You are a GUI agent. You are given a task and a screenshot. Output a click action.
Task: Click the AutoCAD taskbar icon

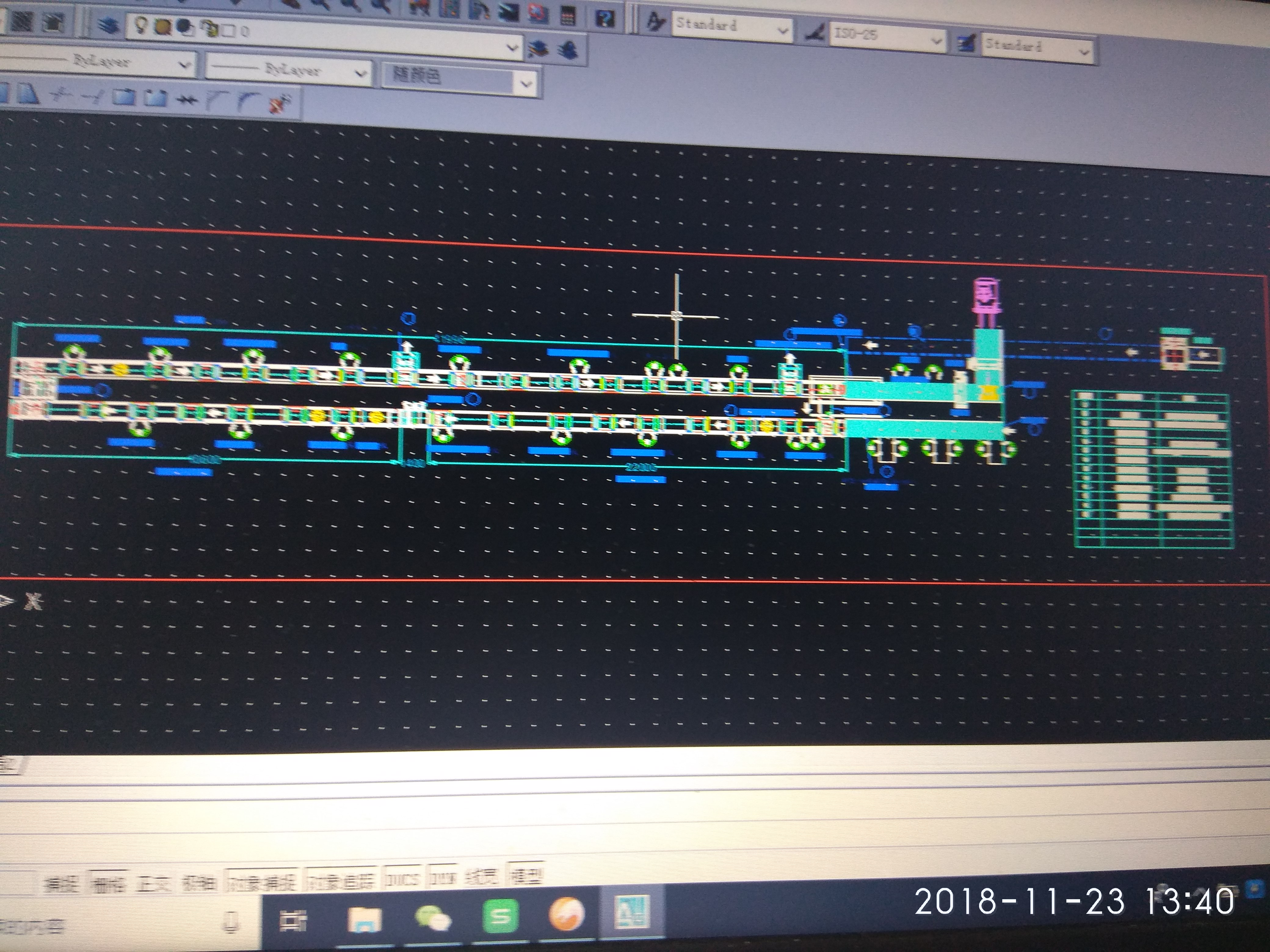tap(632, 911)
